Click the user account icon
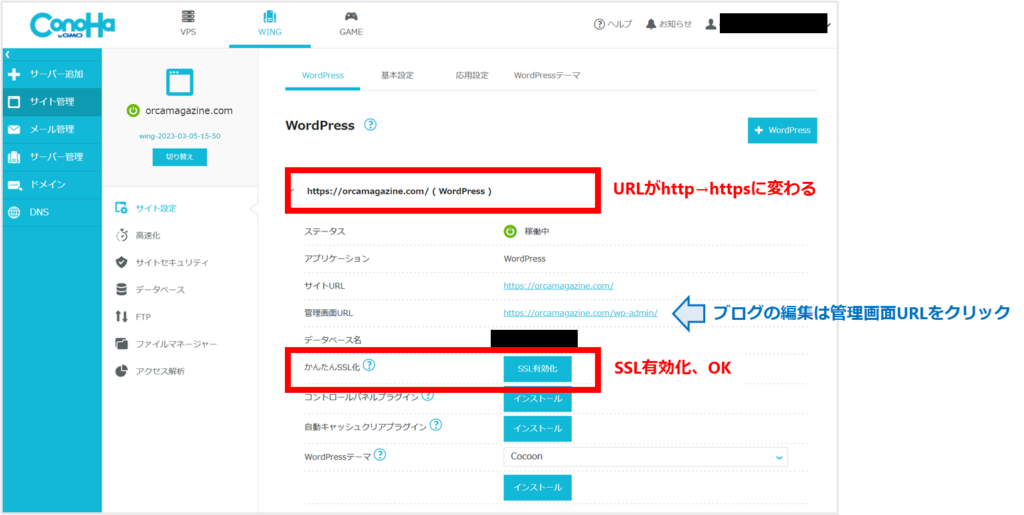The height and width of the screenshot is (515, 1024). click(711, 24)
